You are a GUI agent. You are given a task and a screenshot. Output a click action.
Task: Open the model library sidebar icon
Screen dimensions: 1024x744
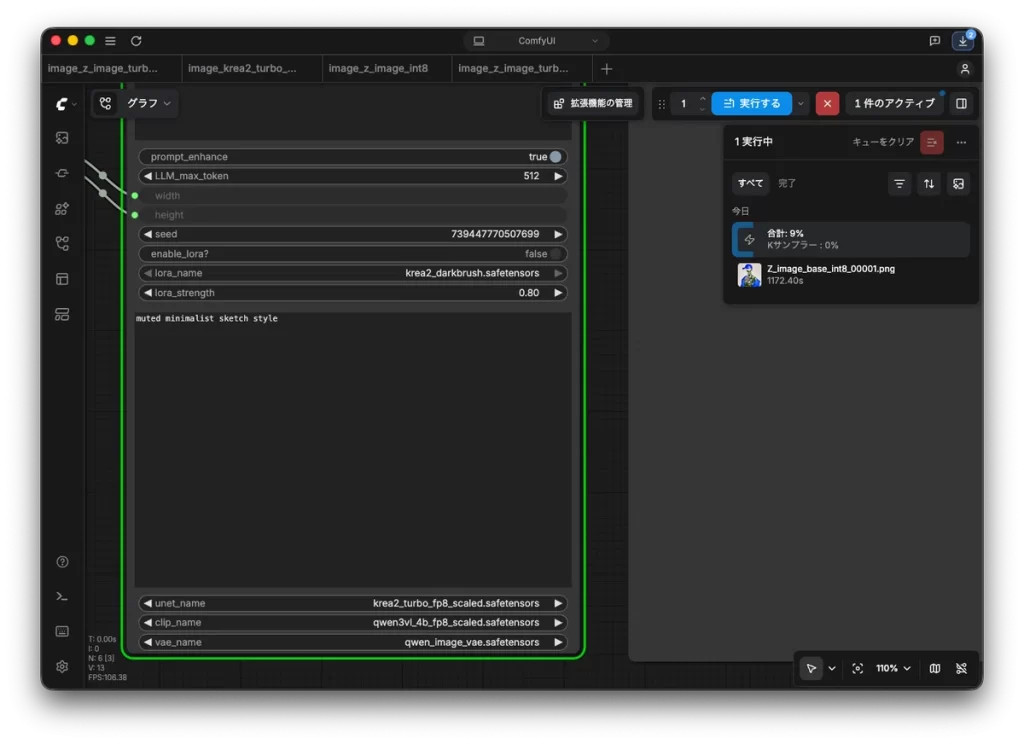tap(62, 208)
